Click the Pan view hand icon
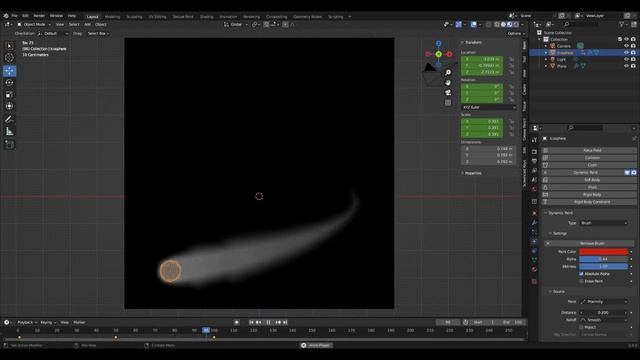Viewport: 640px width, 360px height. pos(448,82)
